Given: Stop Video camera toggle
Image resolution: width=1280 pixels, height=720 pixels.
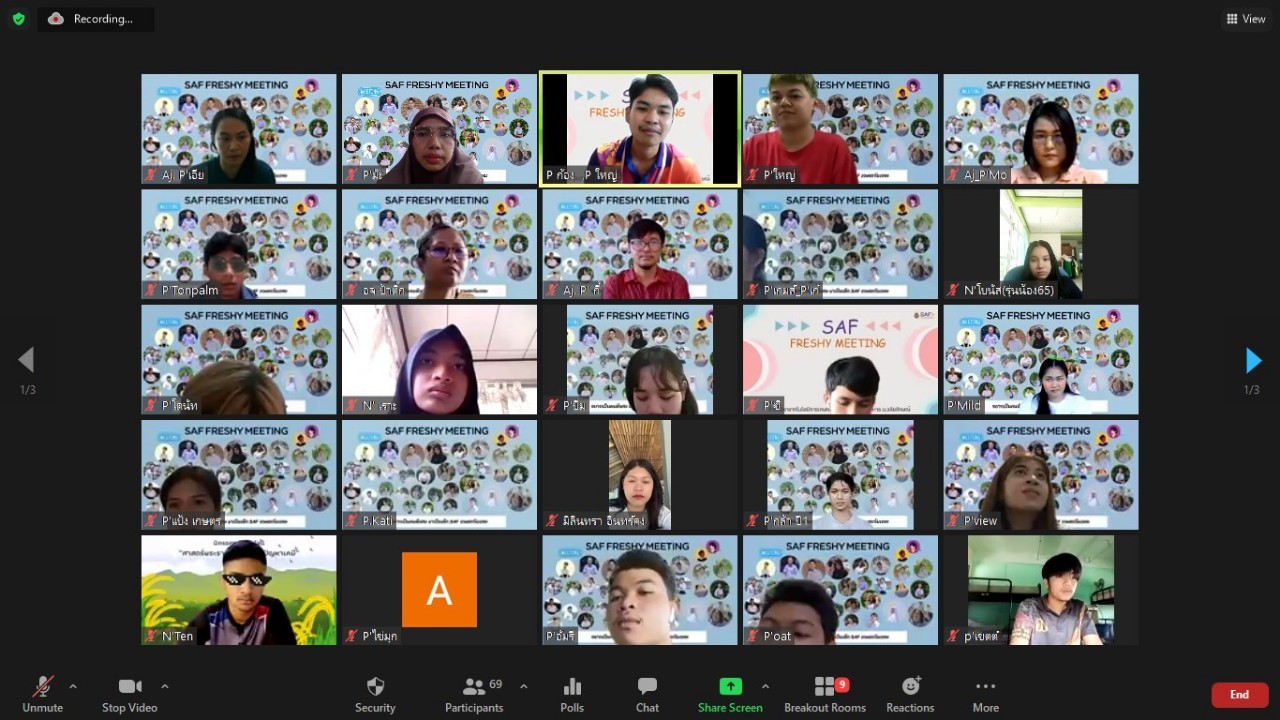Looking at the screenshot, I should pos(129,694).
